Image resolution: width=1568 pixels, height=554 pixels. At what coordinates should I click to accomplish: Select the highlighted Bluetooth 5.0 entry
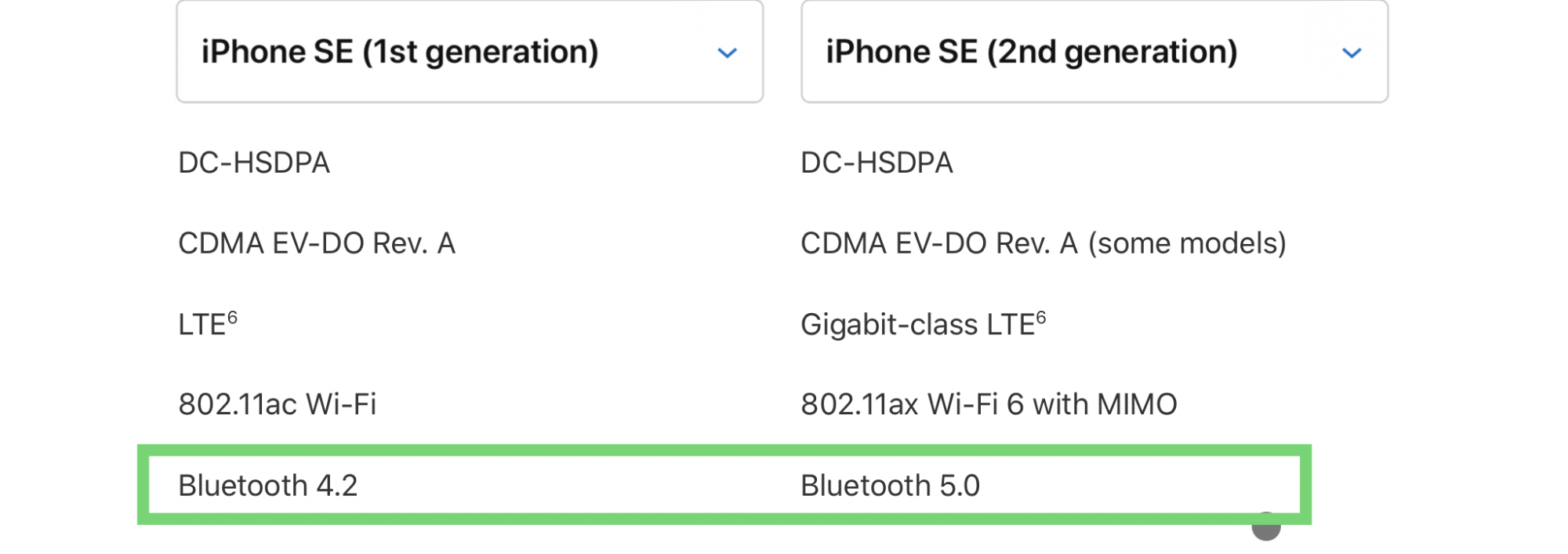(891, 486)
